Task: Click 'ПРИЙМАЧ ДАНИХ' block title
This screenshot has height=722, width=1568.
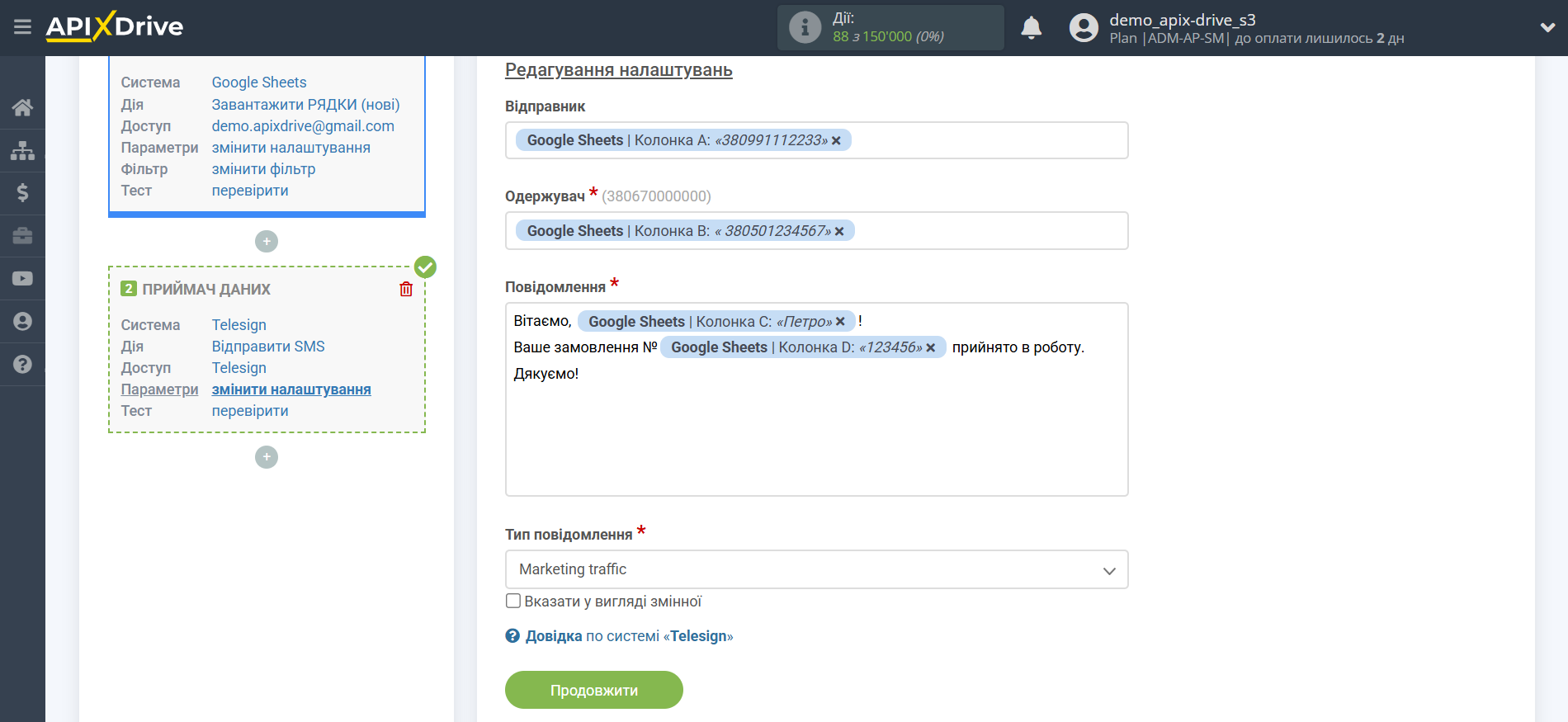Action: [206, 290]
